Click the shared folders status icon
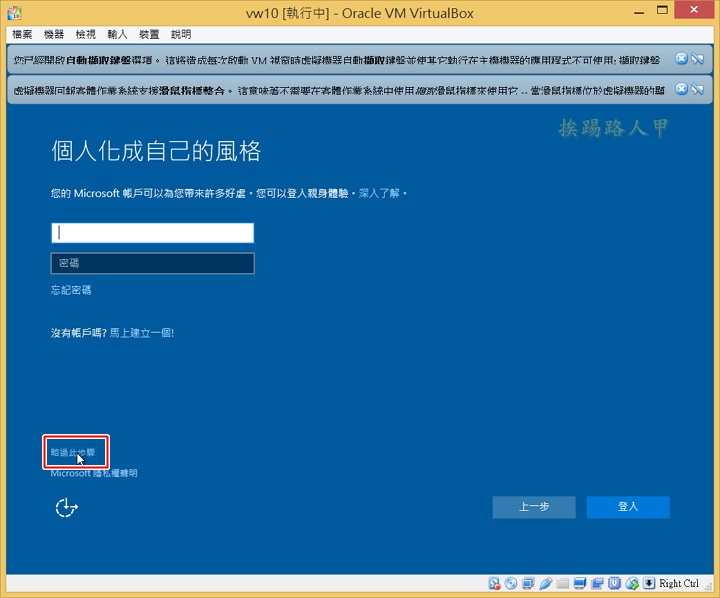Screen dimensions: 720x598 562,583
